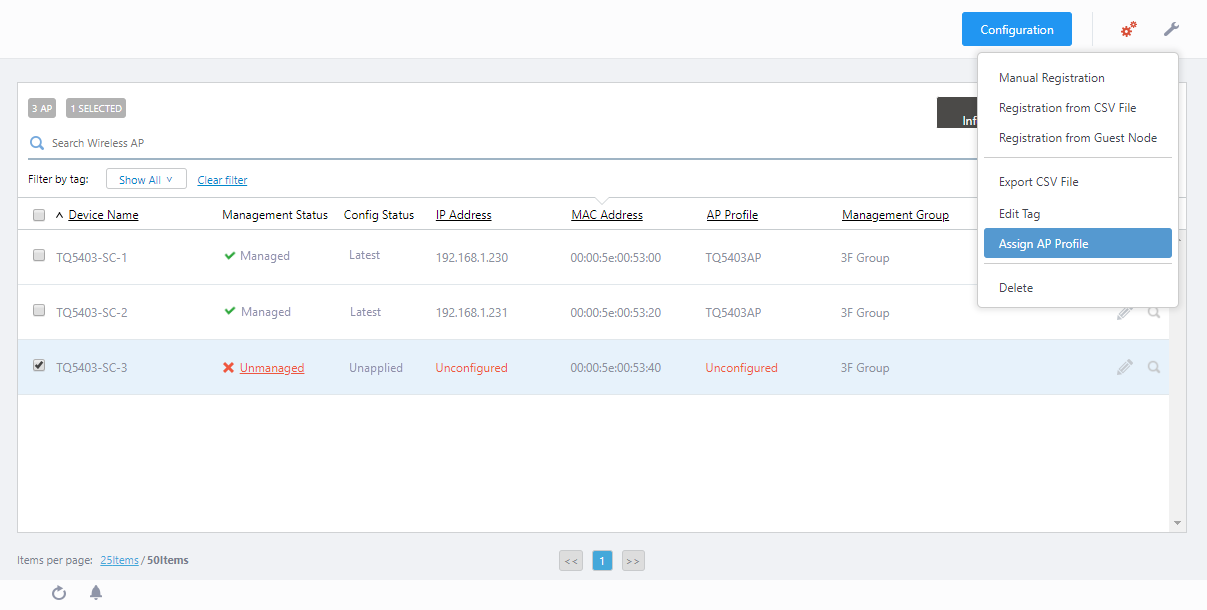This screenshot has height=610, width=1207.
Task: Check the TQ5403-SC-1 row checkbox
Action: click(39, 256)
